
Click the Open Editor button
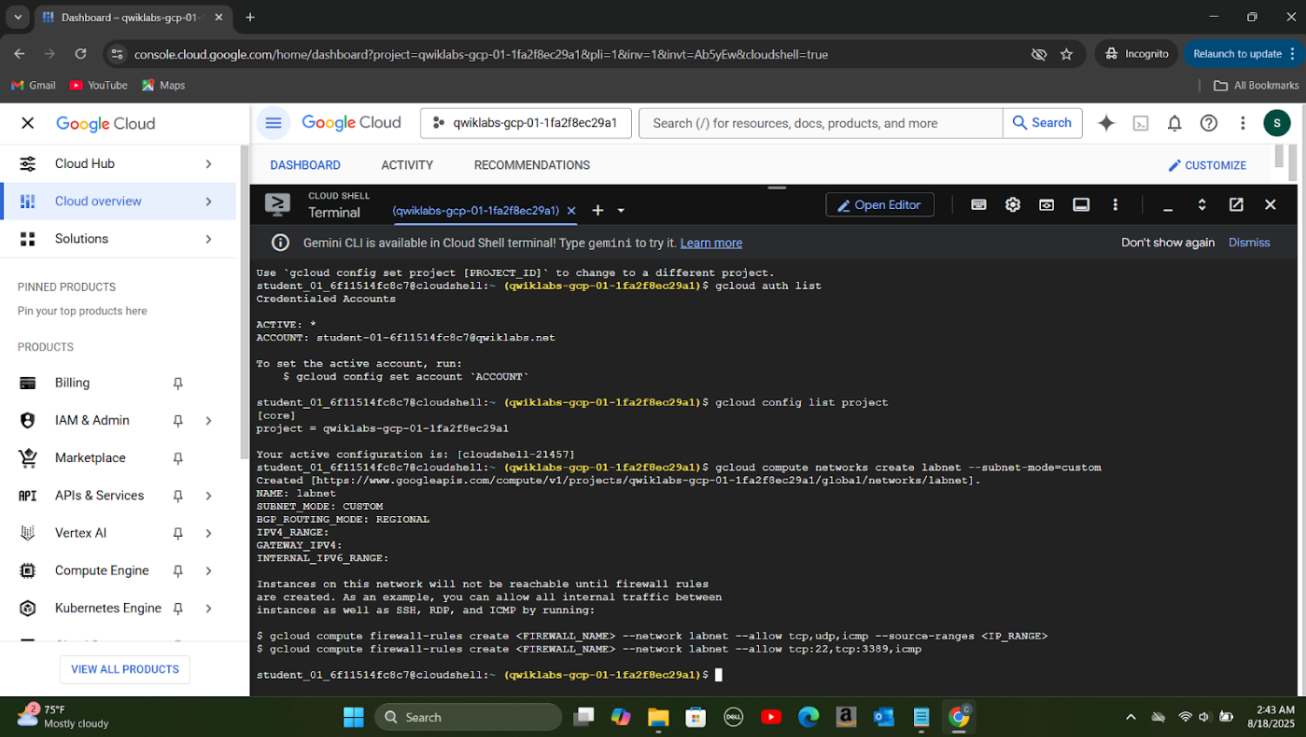coord(879,205)
